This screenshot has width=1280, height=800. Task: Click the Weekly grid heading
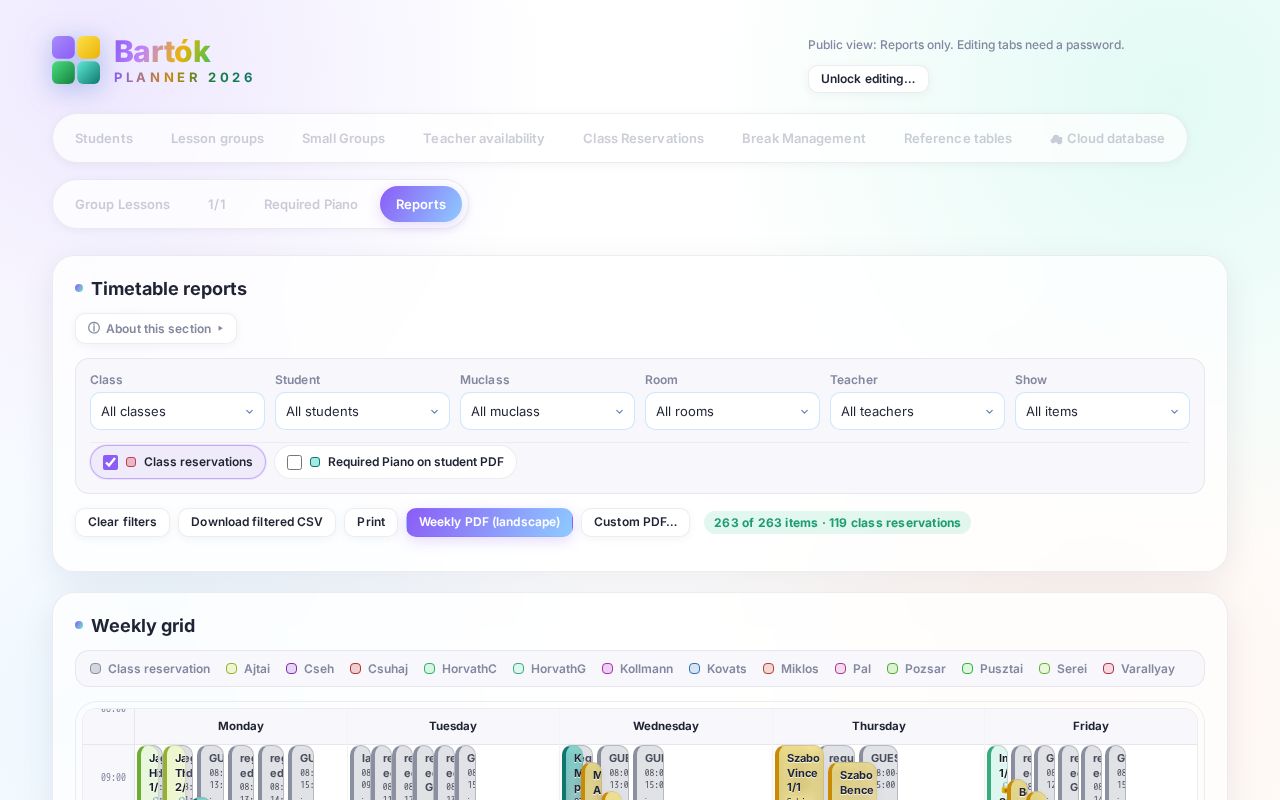click(143, 626)
